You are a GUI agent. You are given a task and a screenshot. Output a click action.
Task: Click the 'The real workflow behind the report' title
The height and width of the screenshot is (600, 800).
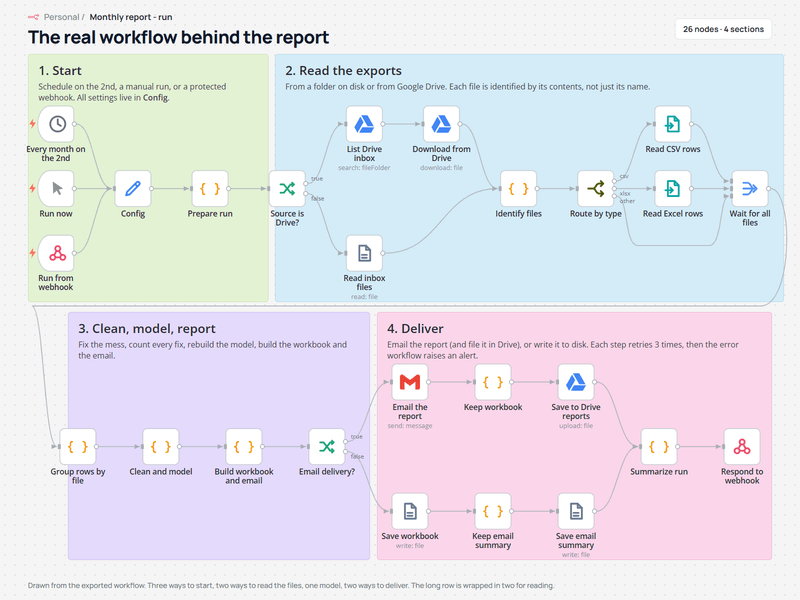[179, 37]
